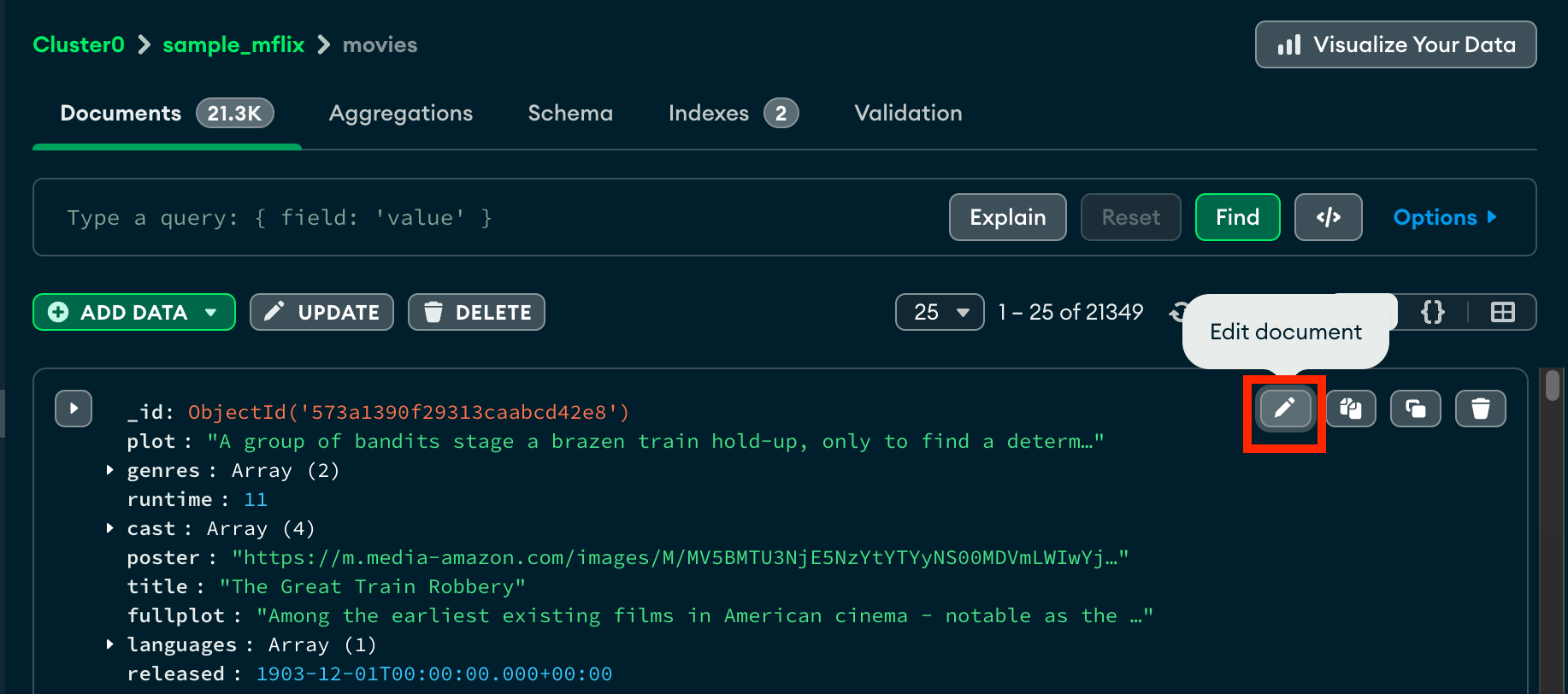The width and height of the screenshot is (1568, 694).
Task: Delete document using the trash icon
Action: (x=1480, y=409)
